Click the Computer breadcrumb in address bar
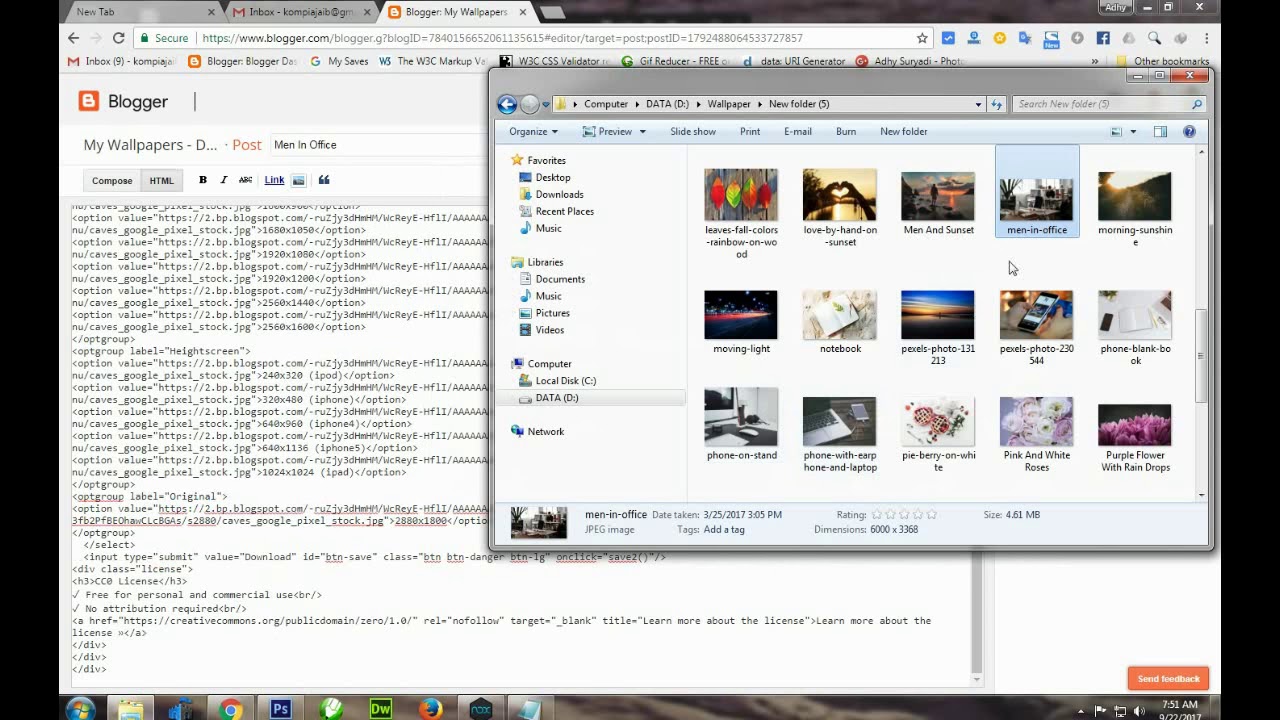Viewport: 1280px width, 720px height. coord(606,104)
